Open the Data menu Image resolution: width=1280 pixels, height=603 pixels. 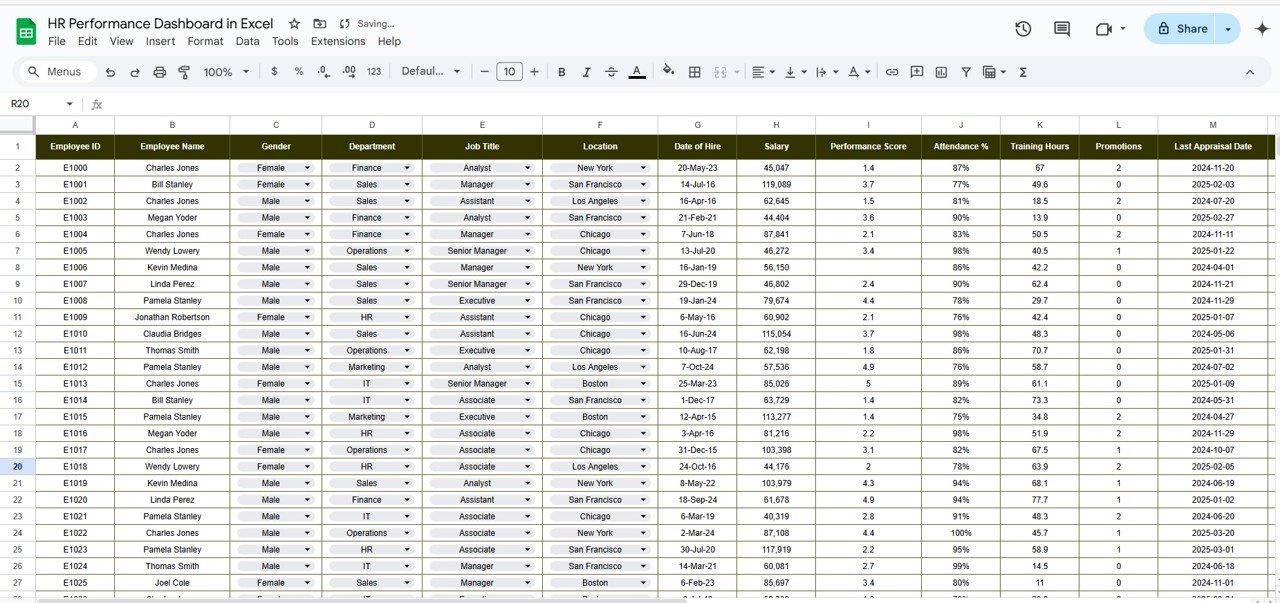pyautogui.click(x=248, y=42)
